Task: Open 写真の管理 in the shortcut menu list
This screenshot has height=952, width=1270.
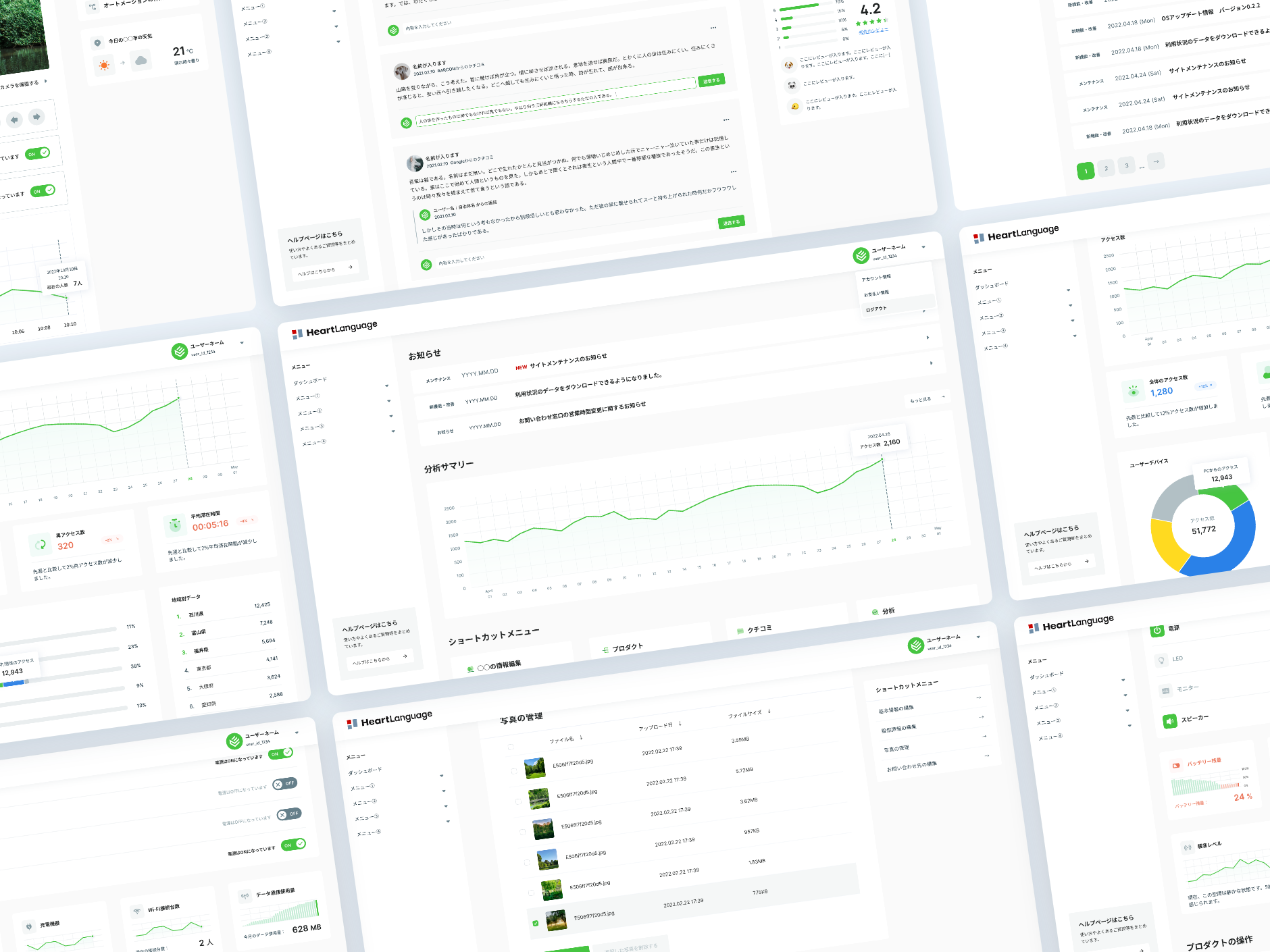Action: point(896,749)
